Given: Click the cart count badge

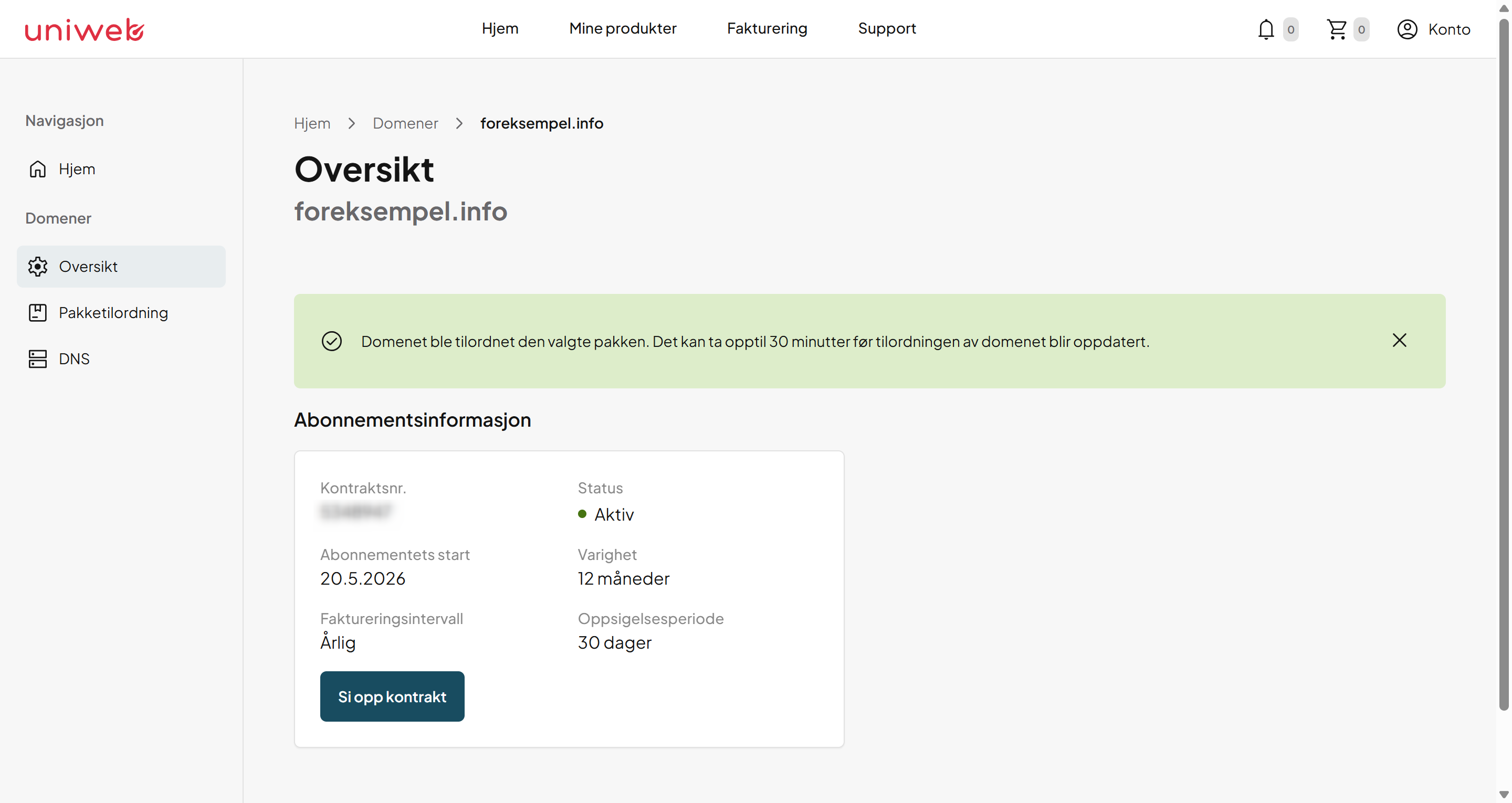Looking at the screenshot, I should [1361, 29].
